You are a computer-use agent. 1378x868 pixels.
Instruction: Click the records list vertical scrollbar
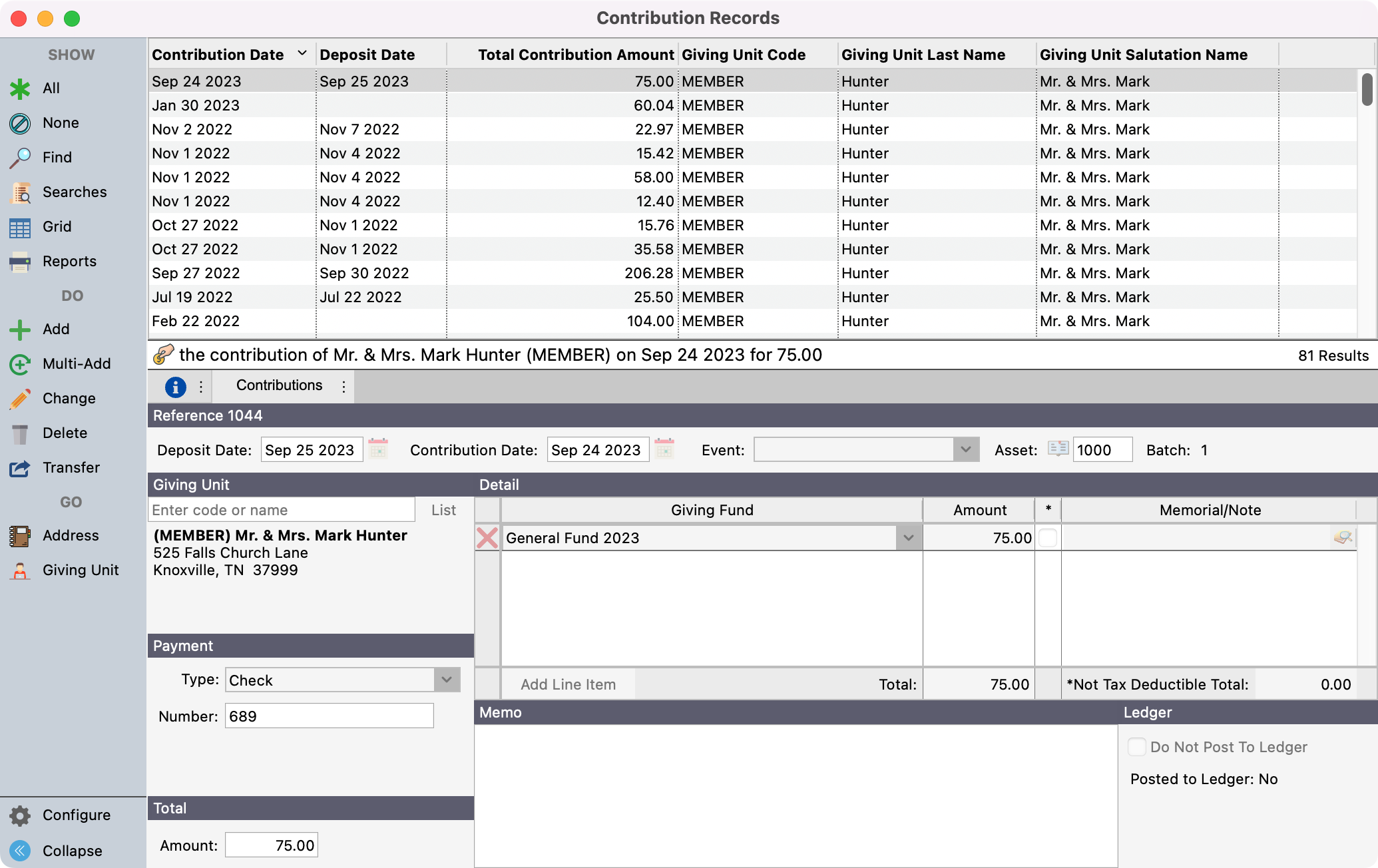[x=1367, y=90]
